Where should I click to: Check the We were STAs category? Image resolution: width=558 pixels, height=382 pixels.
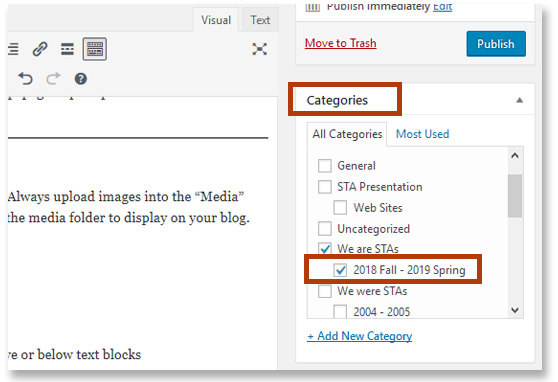tap(325, 291)
